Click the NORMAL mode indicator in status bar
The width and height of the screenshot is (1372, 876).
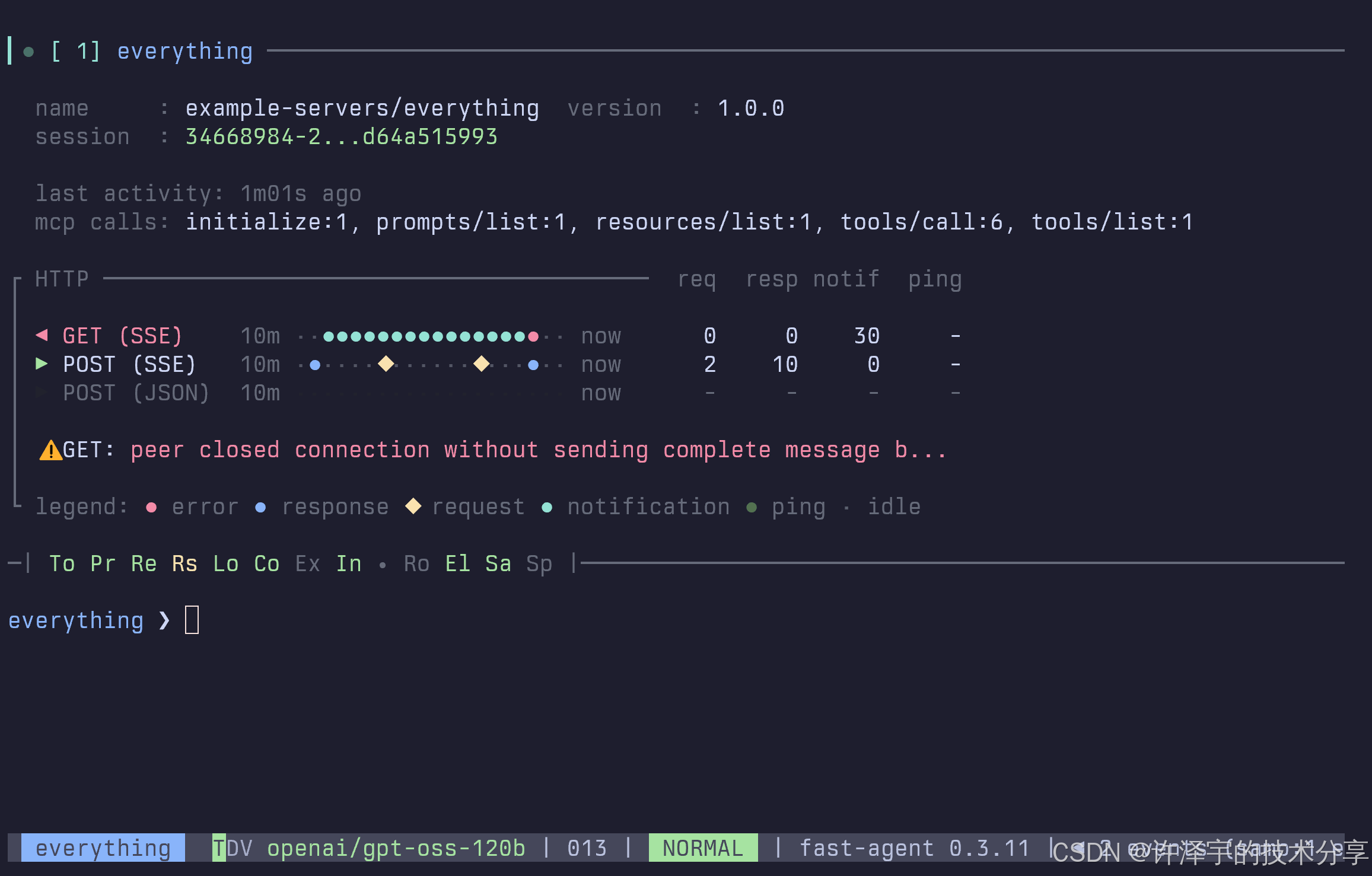point(703,848)
